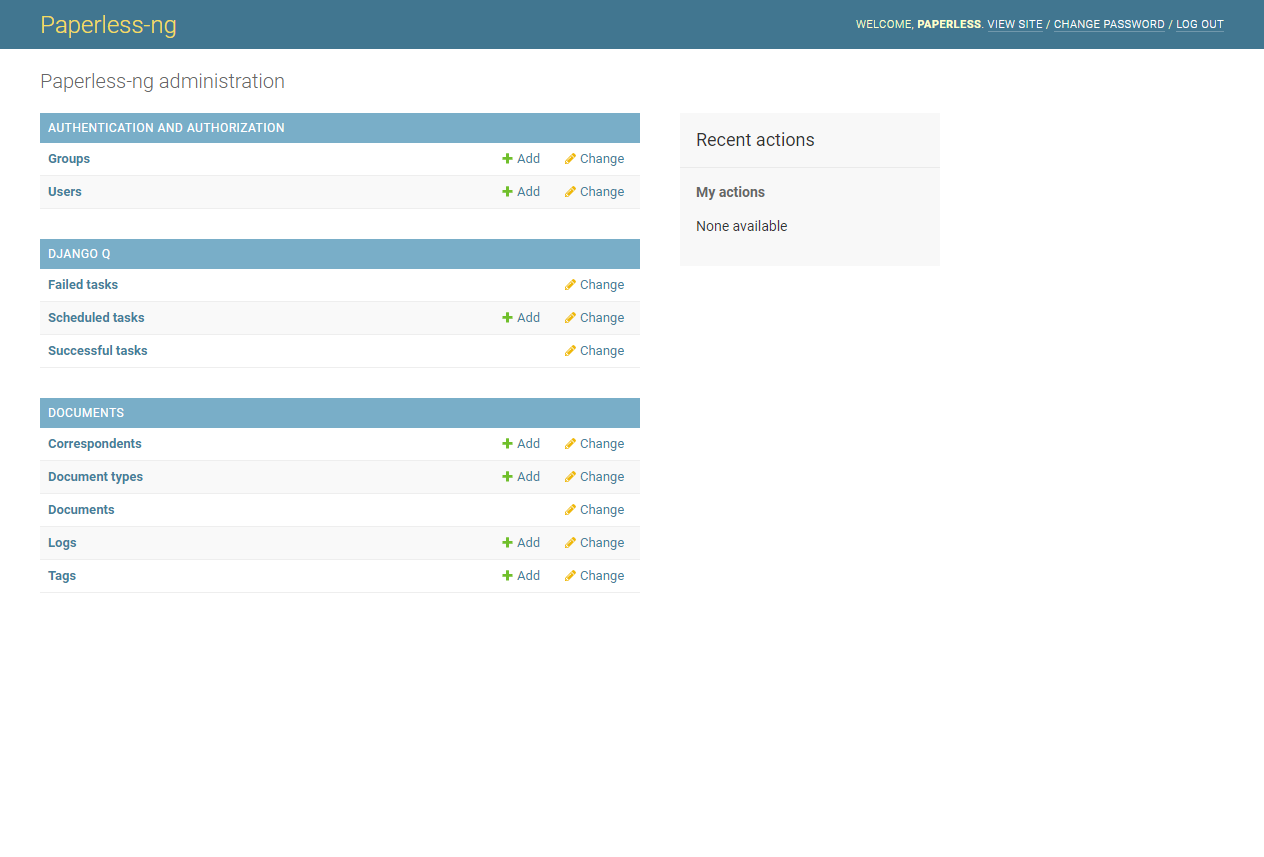Click Change link for Successful tasks
The height and width of the screenshot is (857, 1264).
click(x=601, y=351)
